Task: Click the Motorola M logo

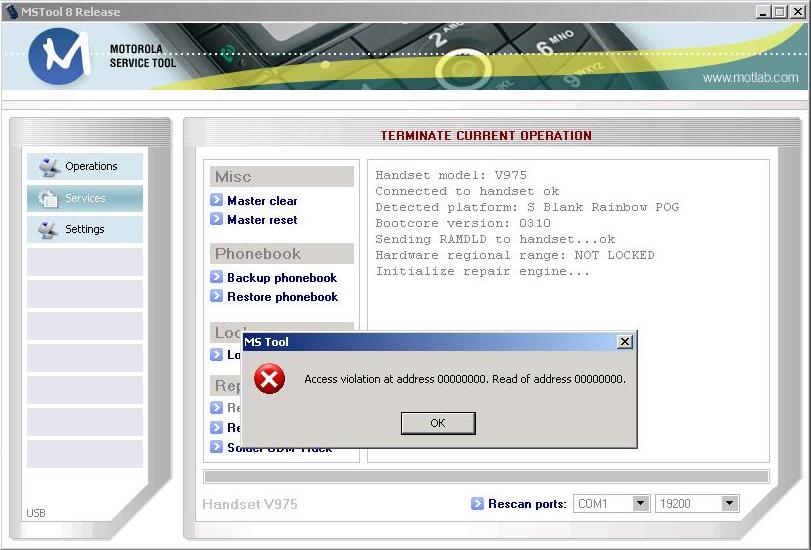Action: (59, 55)
